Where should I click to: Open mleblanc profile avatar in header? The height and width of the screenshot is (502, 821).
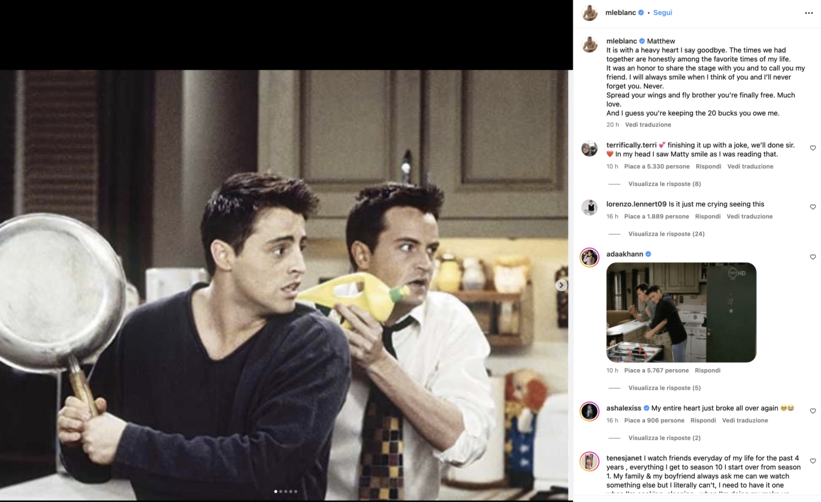(590, 13)
